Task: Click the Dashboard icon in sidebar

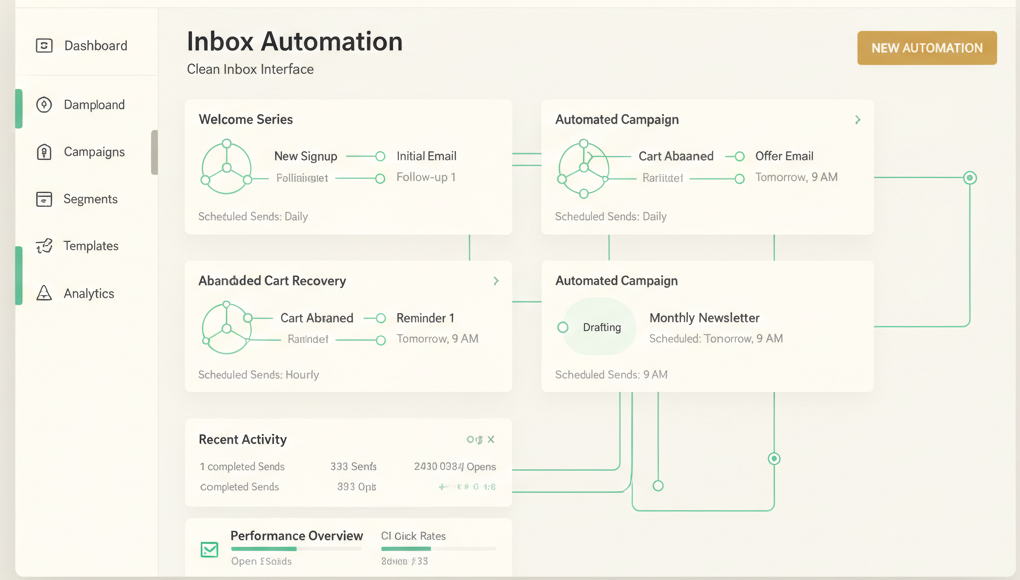Action: click(44, 46)
